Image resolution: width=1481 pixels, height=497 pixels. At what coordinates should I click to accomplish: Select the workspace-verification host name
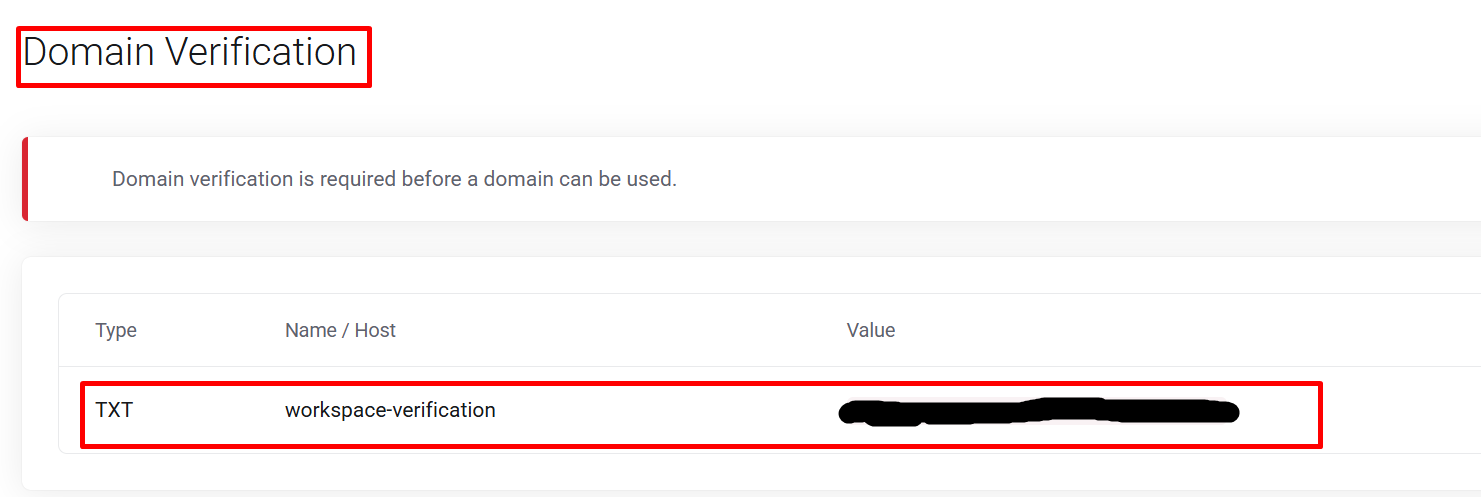(390, 410)
